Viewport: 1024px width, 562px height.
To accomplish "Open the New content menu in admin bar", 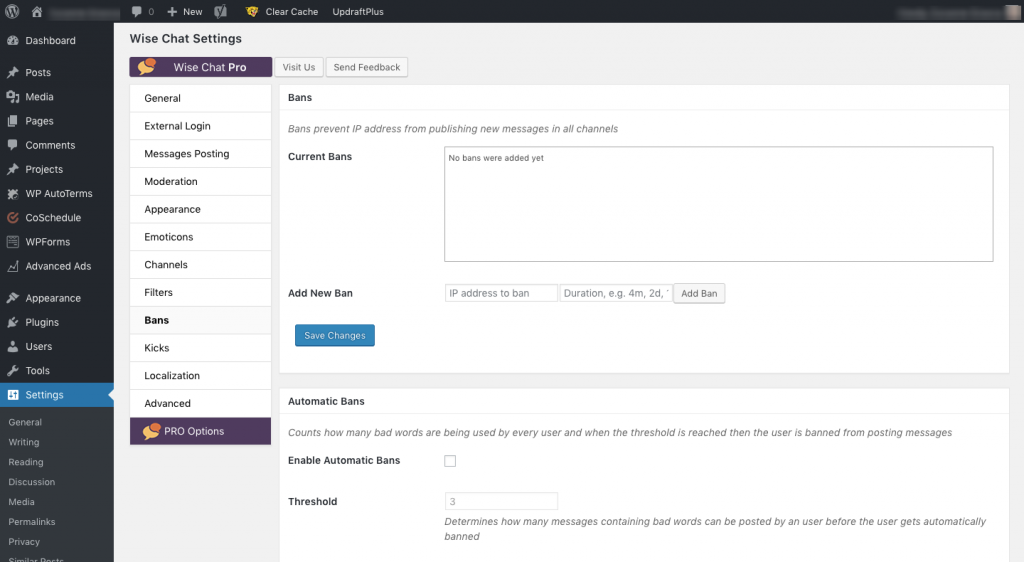I will tap(184, 12).
